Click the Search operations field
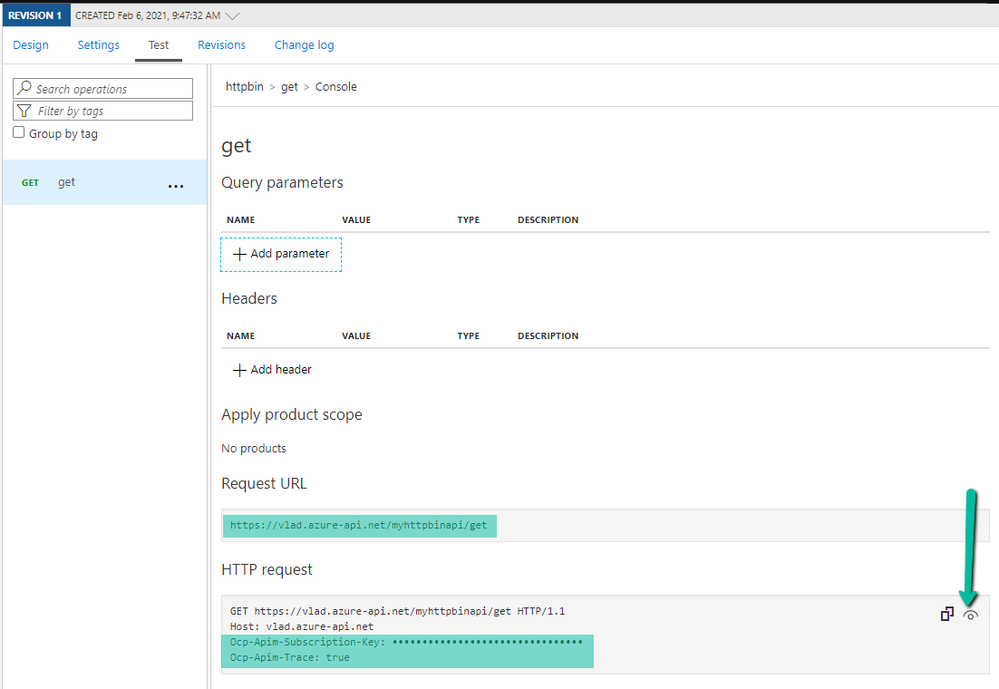The height and width of the screenshot is (689, 999). 110,88
